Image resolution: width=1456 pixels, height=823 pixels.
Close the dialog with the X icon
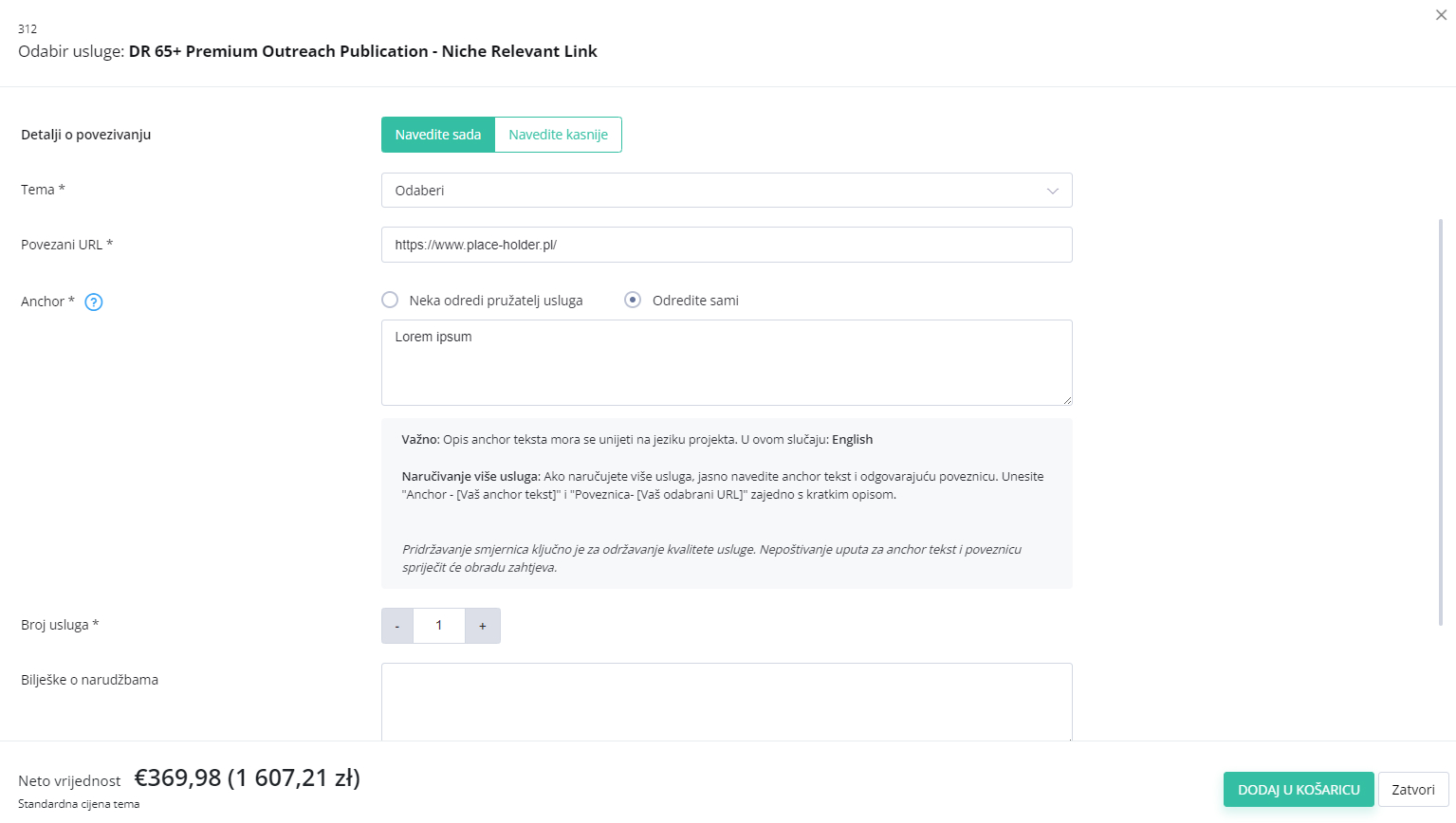(1441, 15)
